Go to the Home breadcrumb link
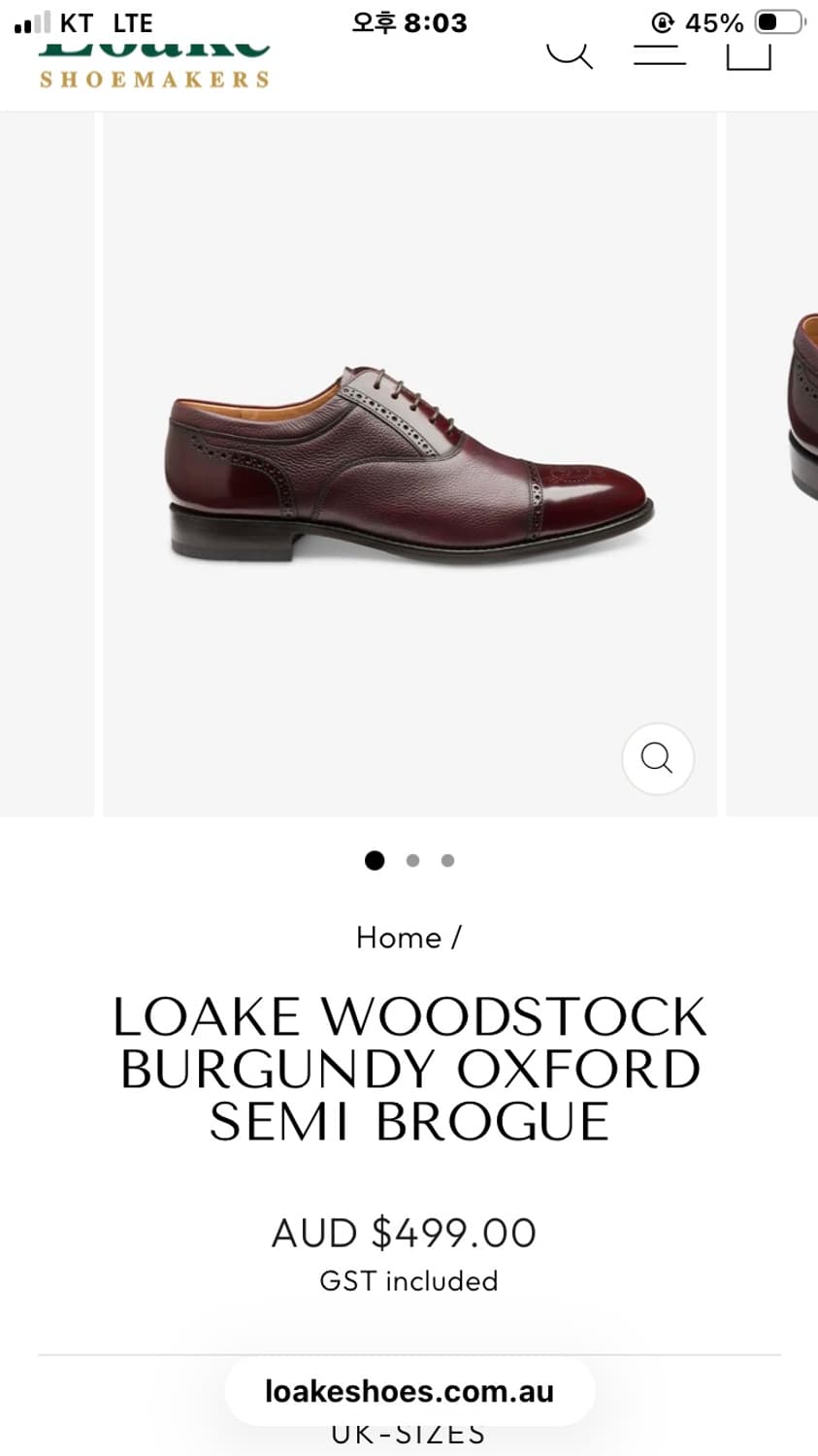The image size is (818, 1456). 398,938
